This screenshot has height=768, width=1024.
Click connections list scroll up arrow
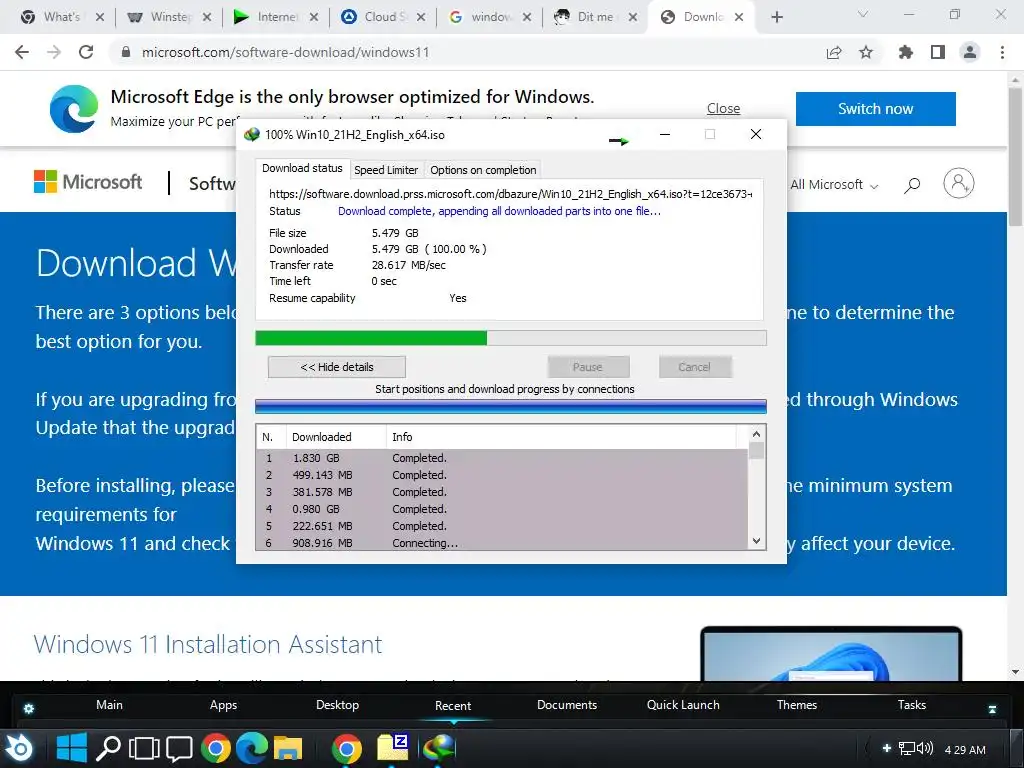[756, 434]
